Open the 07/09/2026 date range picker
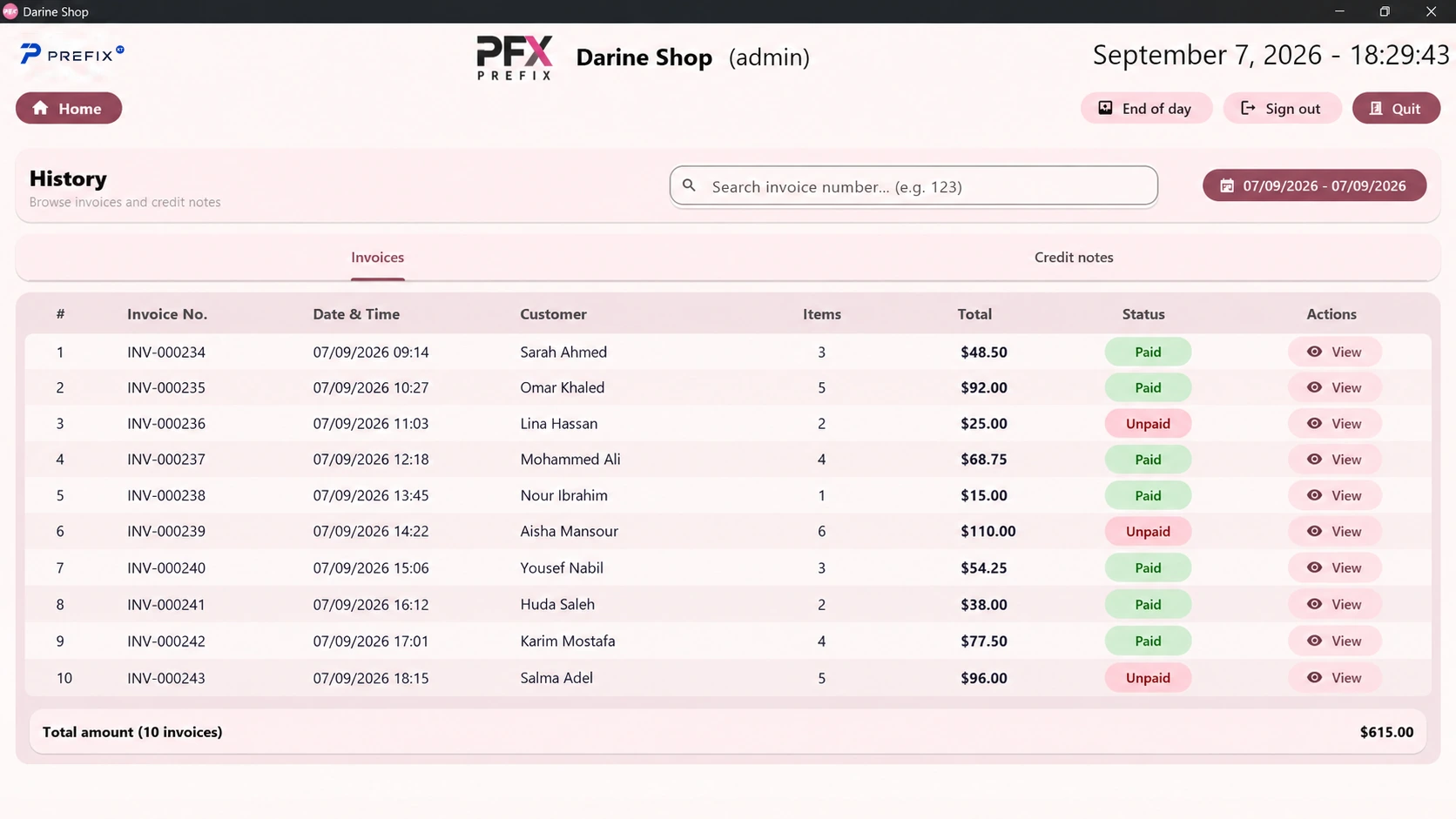This screenshot has height=819, width=1456. coord(1314,185)
